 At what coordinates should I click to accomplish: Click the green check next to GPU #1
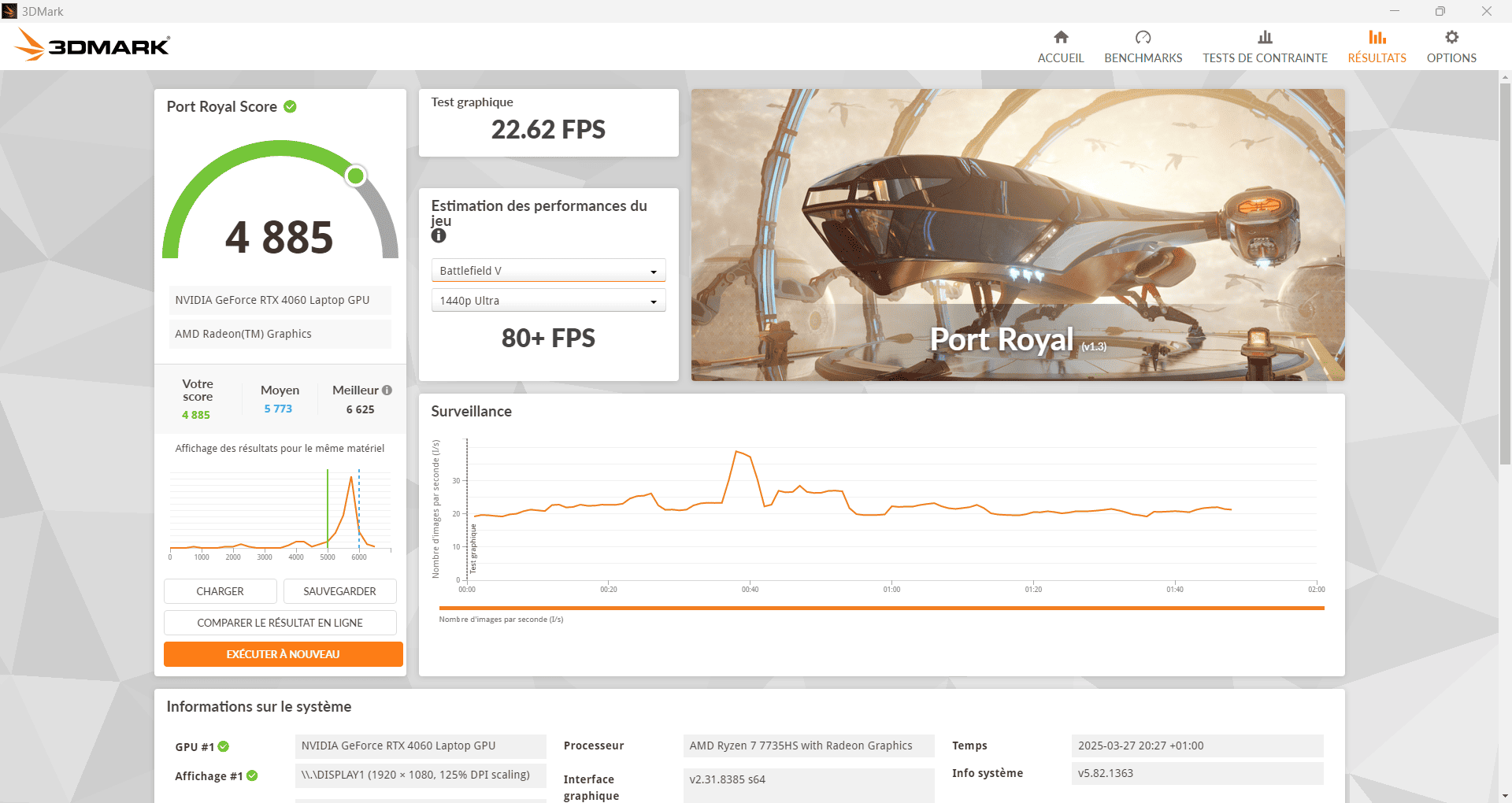[224, 746]
